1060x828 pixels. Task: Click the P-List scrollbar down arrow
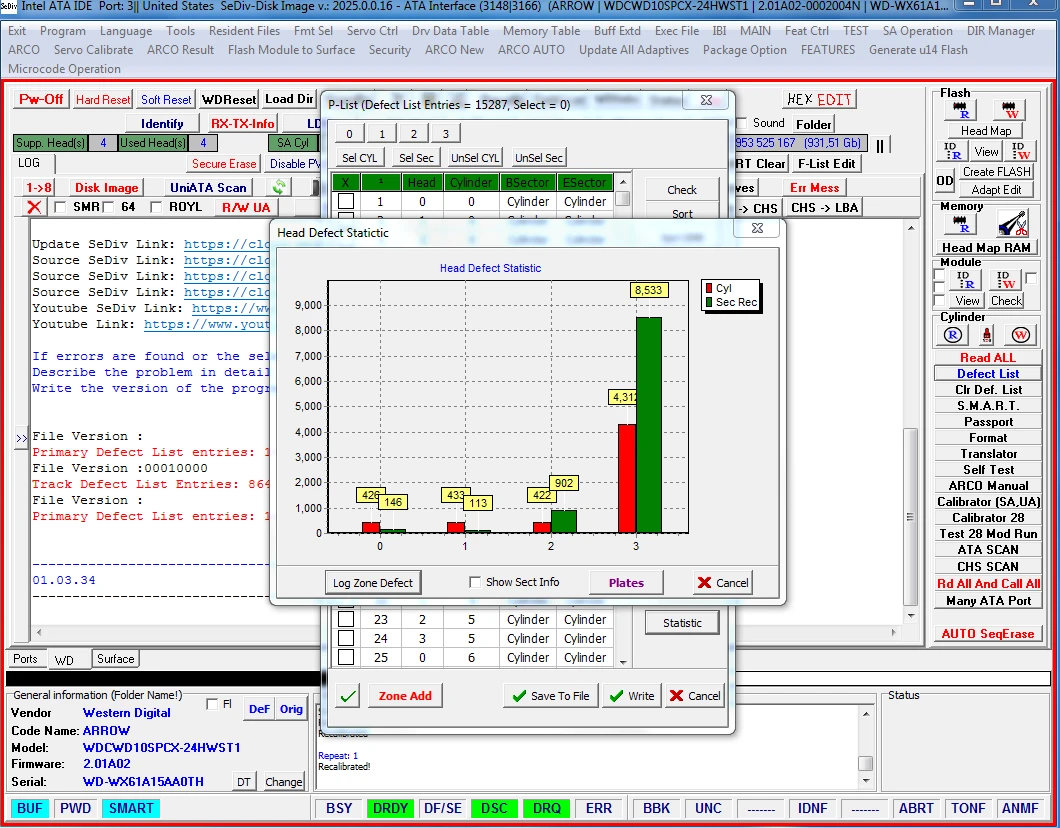coord(623,662)
